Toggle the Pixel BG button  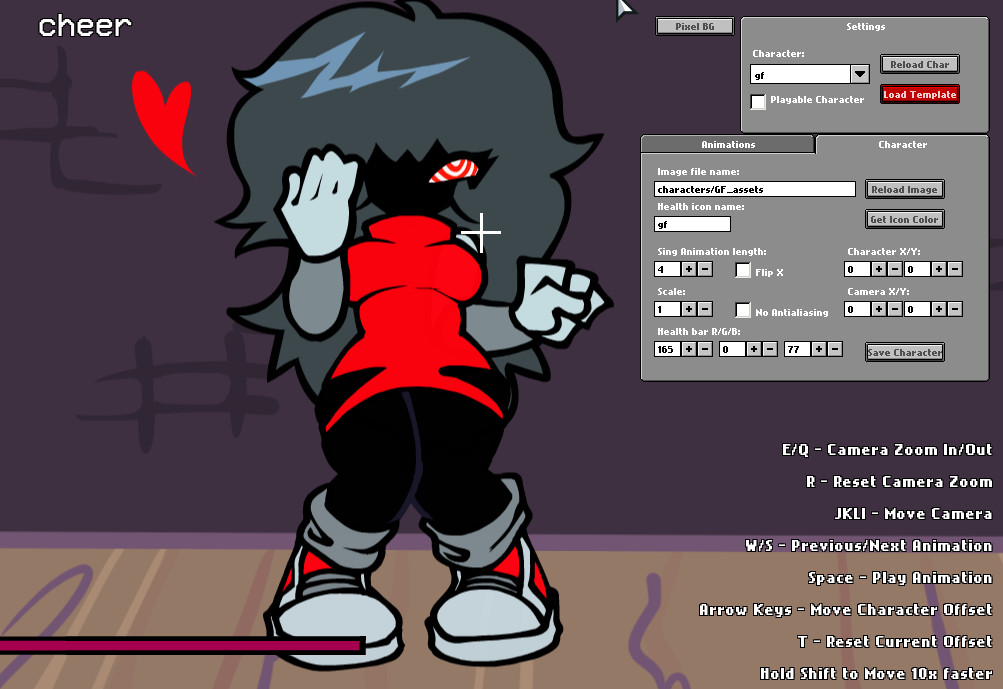pyautogui.click(x=695, y=27)
